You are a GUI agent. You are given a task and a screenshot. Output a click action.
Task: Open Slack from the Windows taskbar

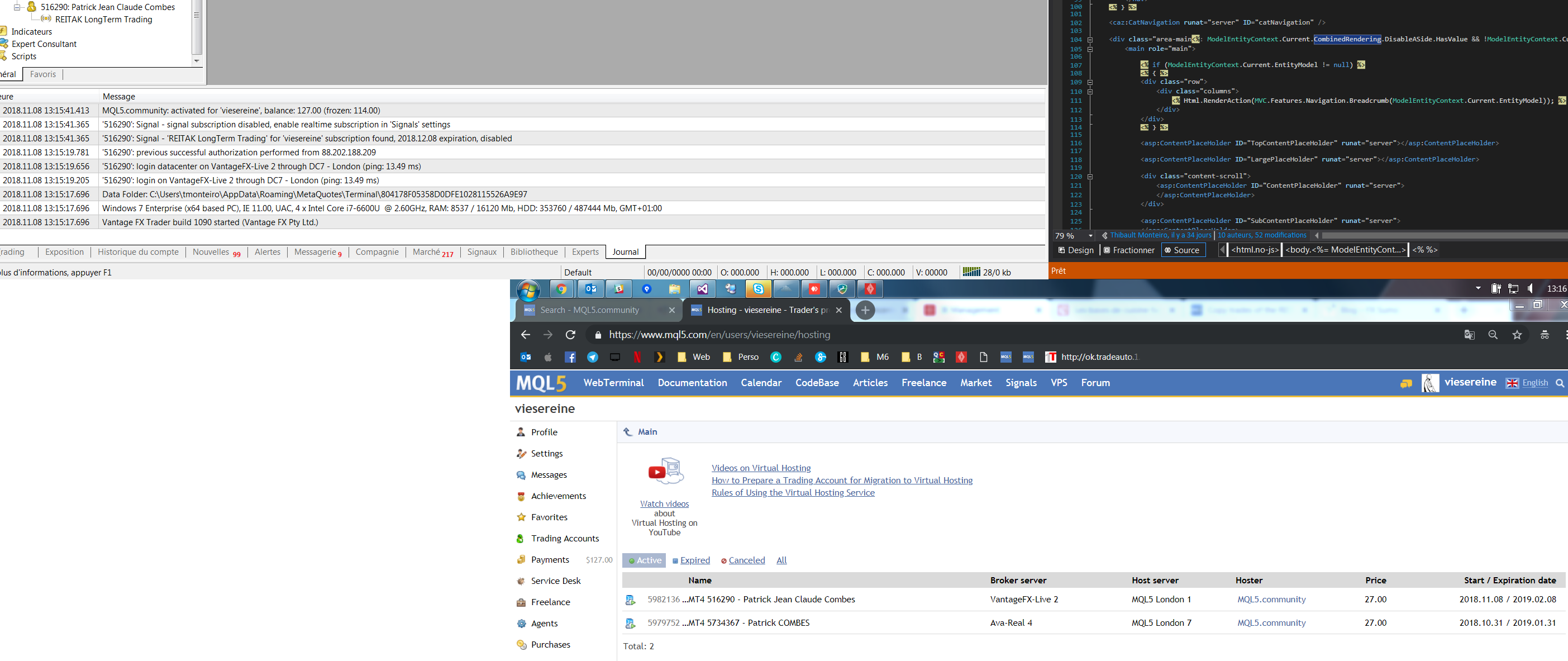[619, 289]
